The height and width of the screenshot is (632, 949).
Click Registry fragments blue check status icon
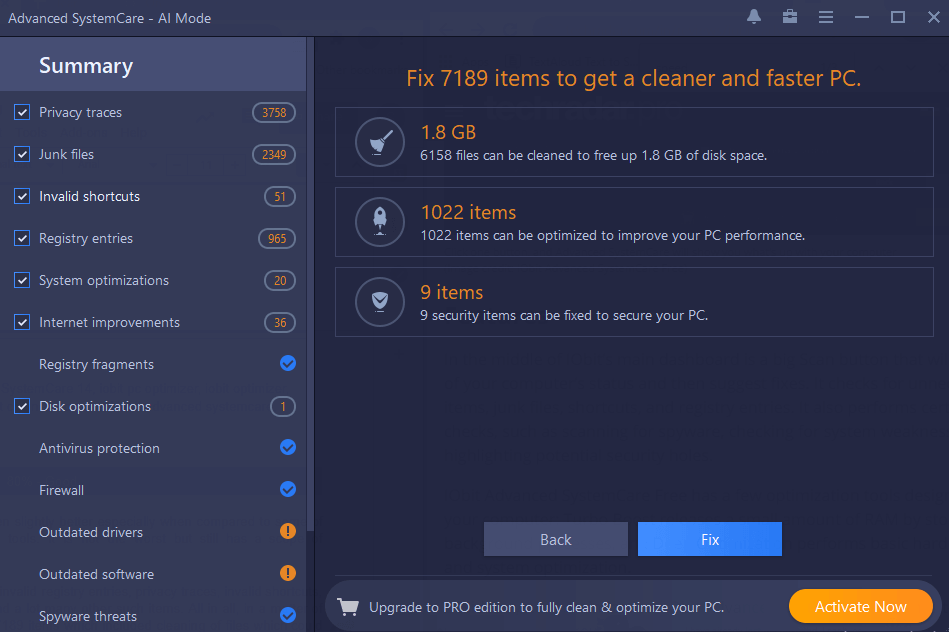(x=288, y=363)
